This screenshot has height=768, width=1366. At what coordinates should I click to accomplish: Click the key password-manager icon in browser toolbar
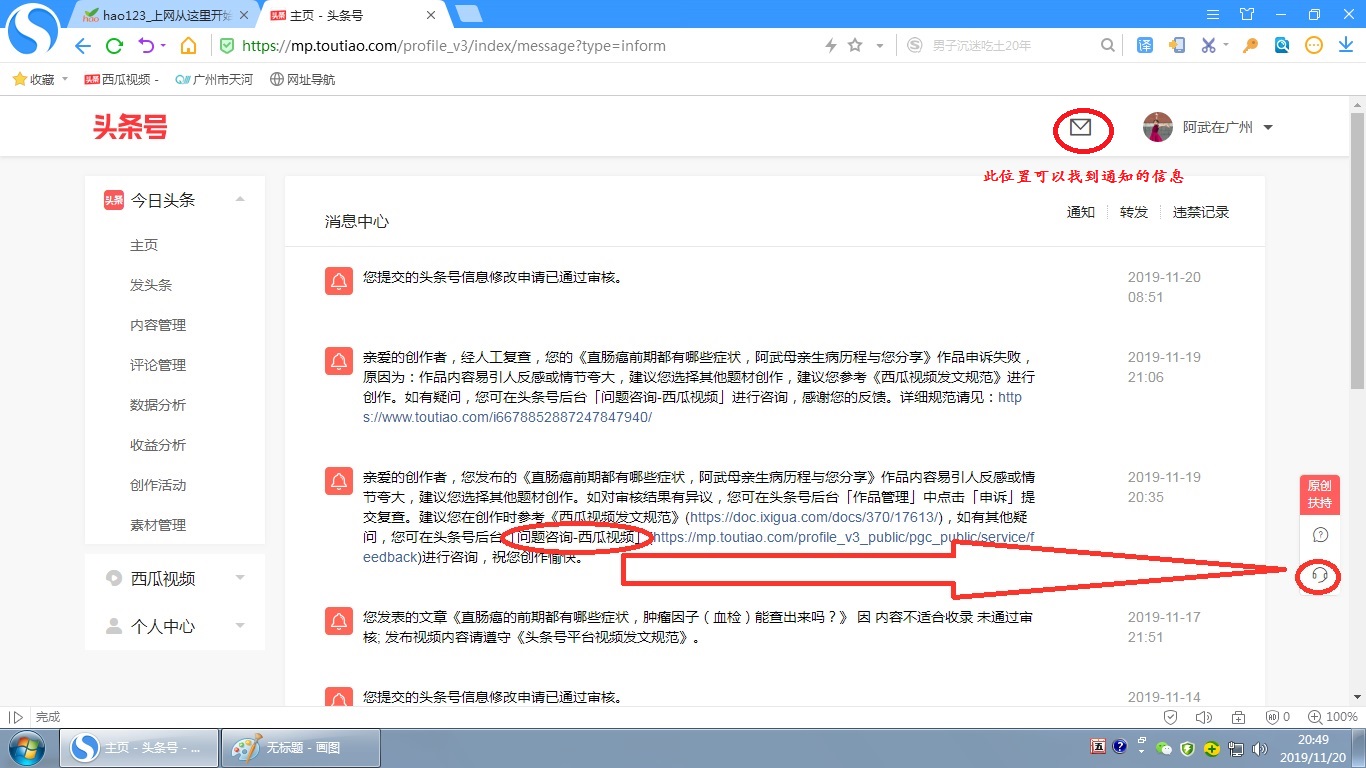point(1248,45)
